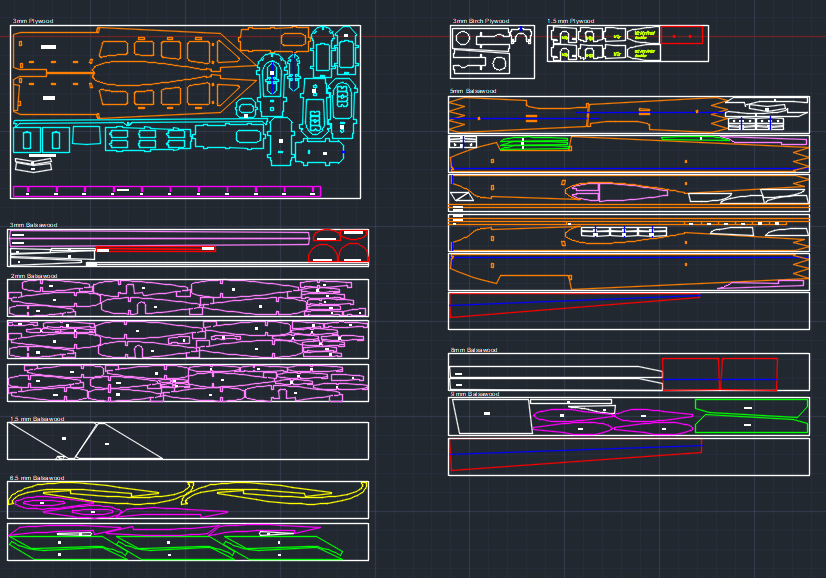Click the "1.5 mm Balsawood" label
826x578 pixels.
tap(37, 419)
